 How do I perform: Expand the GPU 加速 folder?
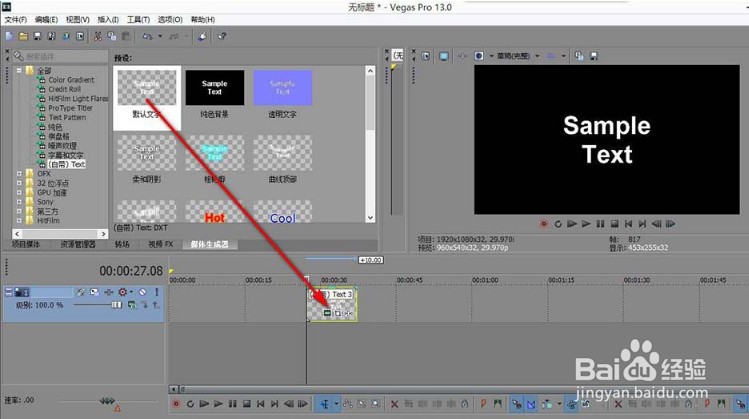(19, 193)
